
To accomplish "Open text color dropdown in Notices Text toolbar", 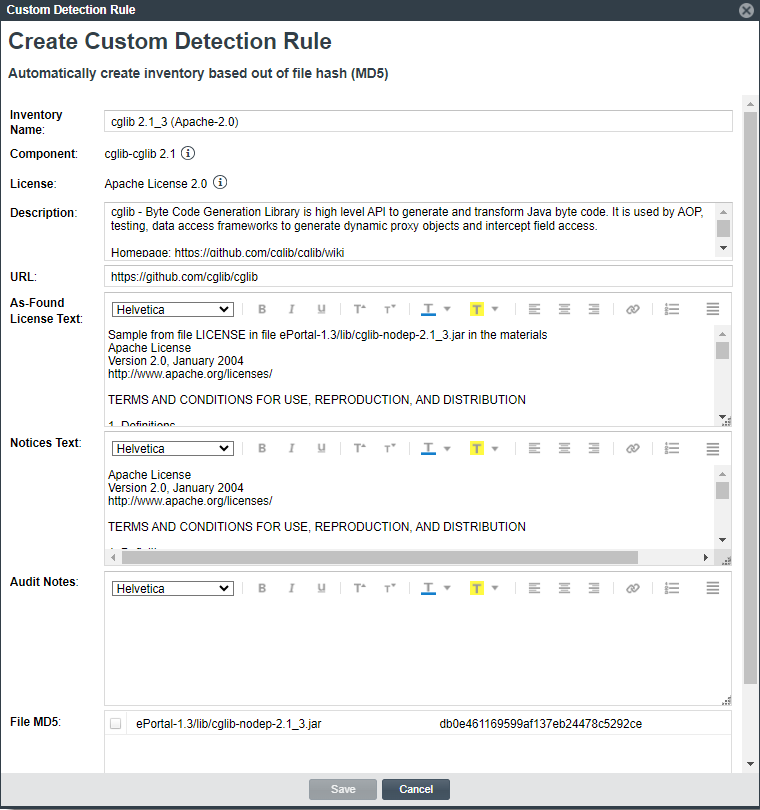I will click(447, 449).
